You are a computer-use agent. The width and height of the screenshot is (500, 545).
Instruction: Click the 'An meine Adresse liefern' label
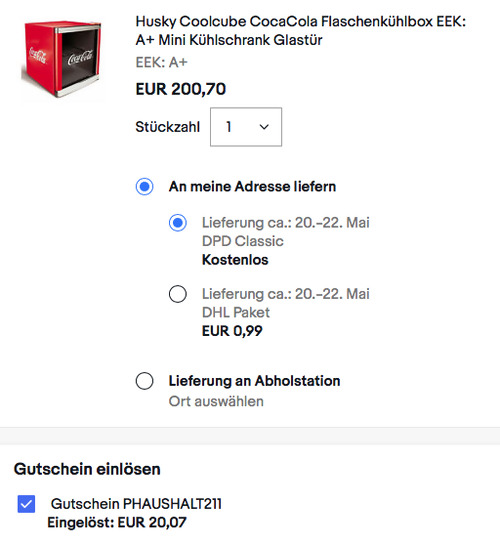pos(252,187)
